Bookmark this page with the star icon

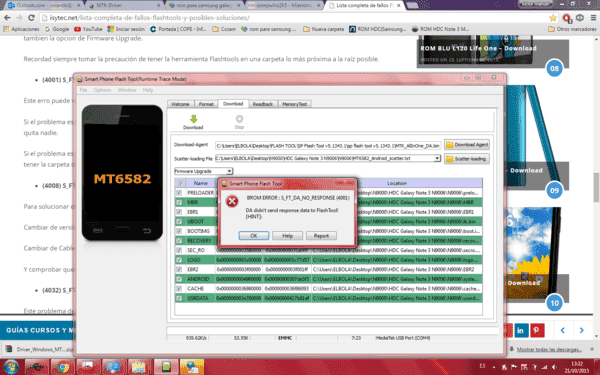553,18
